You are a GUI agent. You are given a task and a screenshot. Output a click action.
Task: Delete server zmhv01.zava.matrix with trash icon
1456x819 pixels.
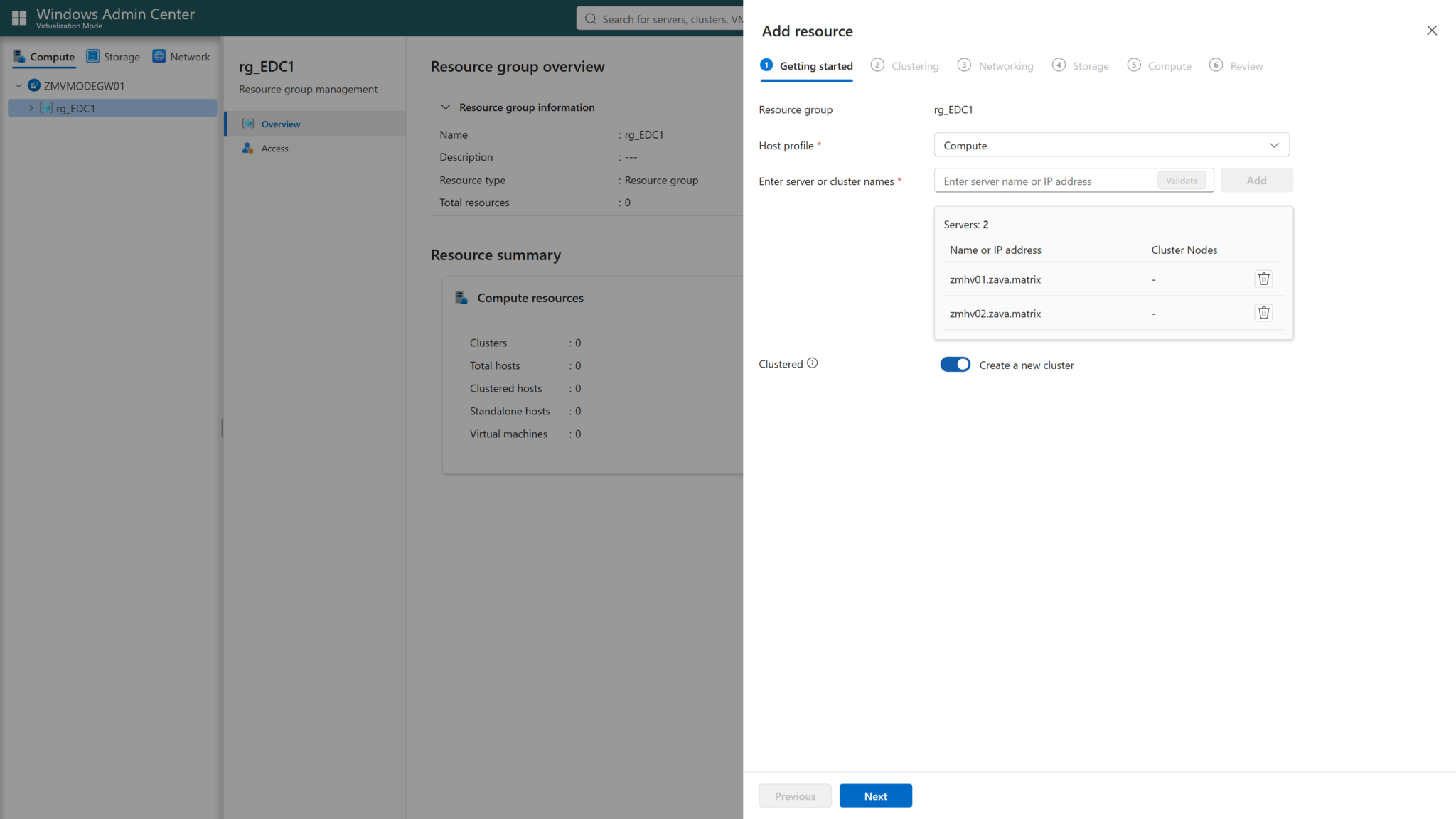click(1263, 279)
